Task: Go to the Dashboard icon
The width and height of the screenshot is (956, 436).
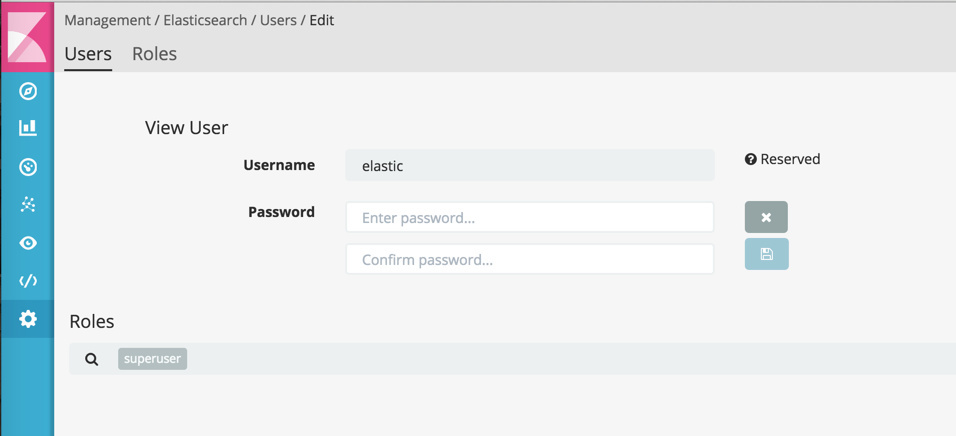Action: pyautogui.click(x=28, y=167)
